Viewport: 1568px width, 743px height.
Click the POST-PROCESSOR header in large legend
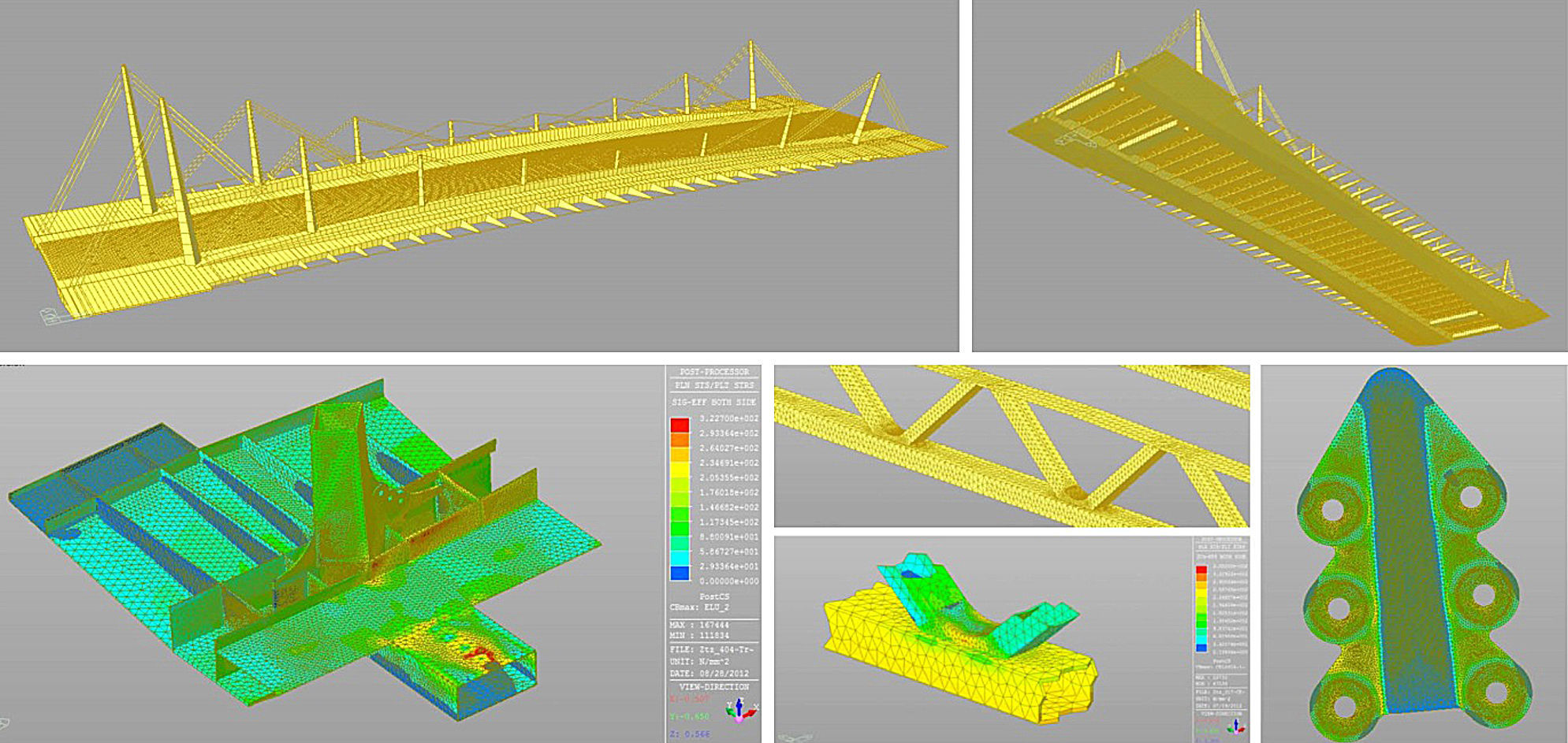tap(714, 371)
